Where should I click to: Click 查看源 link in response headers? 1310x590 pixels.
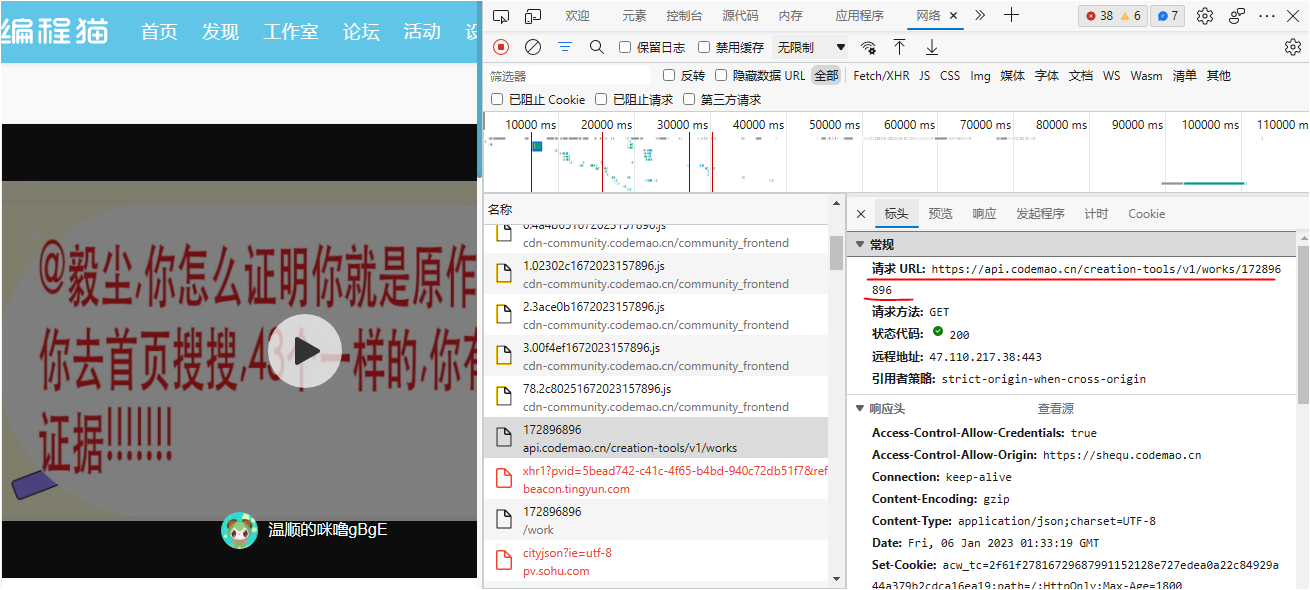[1055, 408]
